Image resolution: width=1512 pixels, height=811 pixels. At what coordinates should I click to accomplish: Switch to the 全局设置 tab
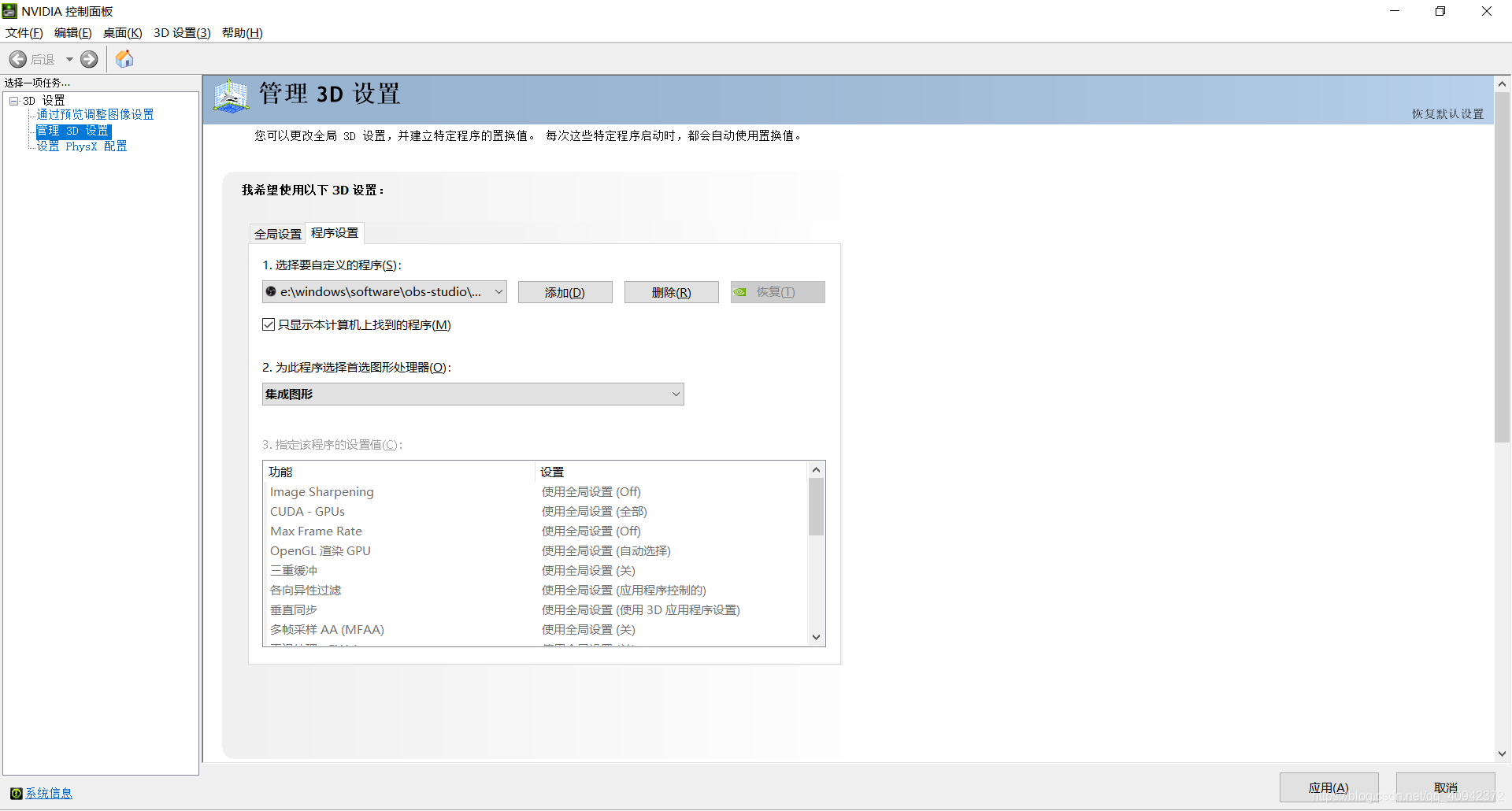click(278, 234)
